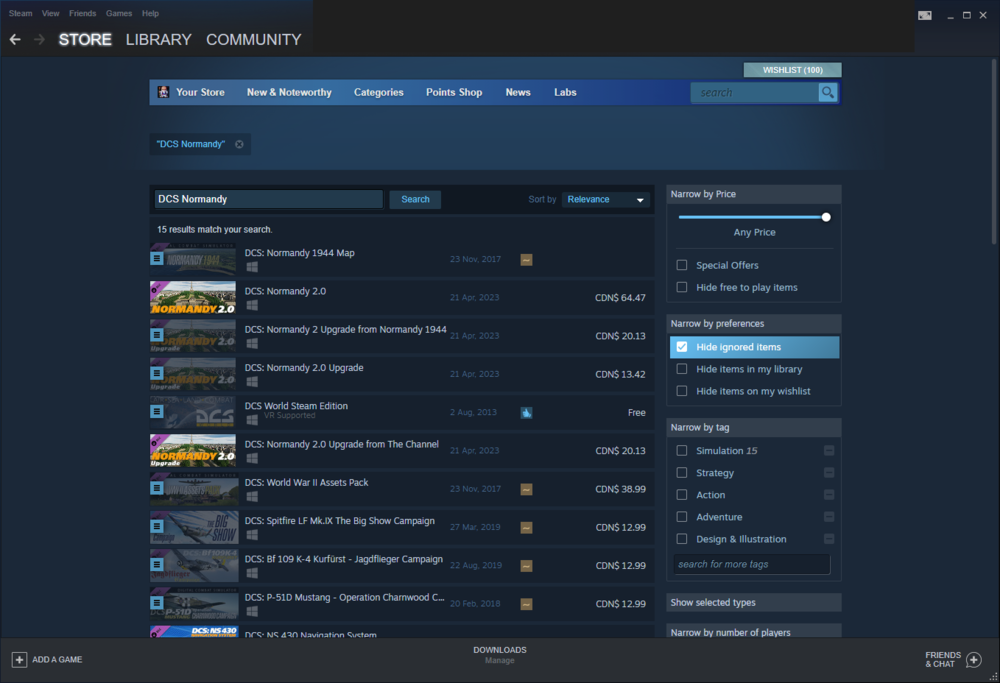The width and height of the screenshot is (1000, 683).
Task: Open the Wishlist (100) button
Action: (x=792, y=69)
